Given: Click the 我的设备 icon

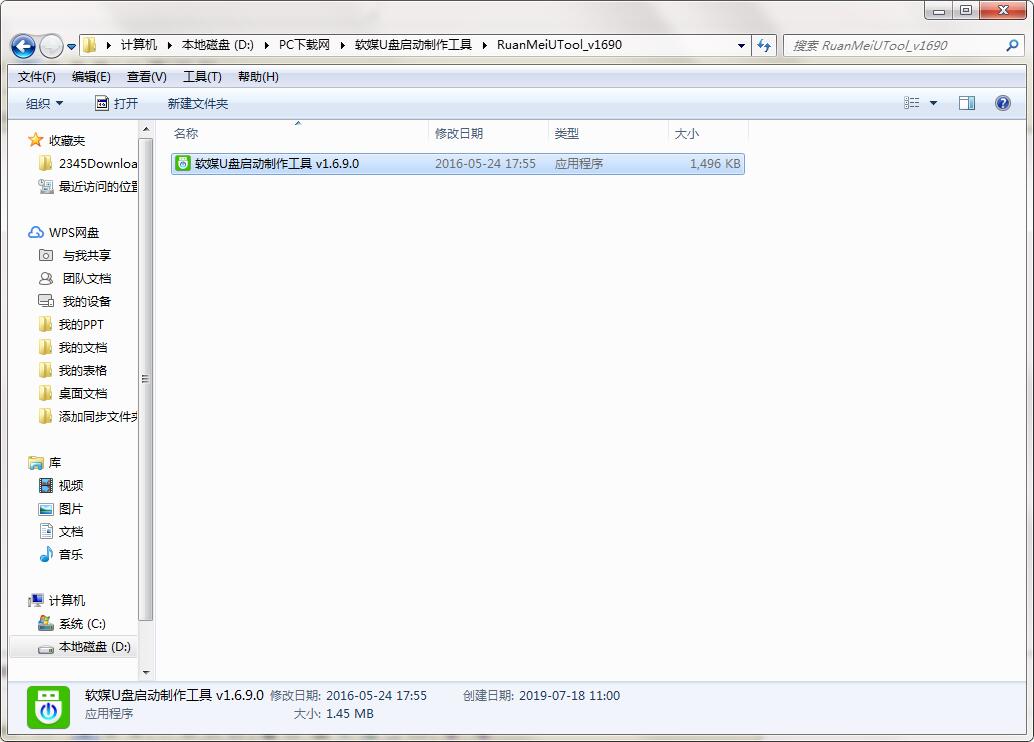Looking at the screenshot, I should click(46, 301).
